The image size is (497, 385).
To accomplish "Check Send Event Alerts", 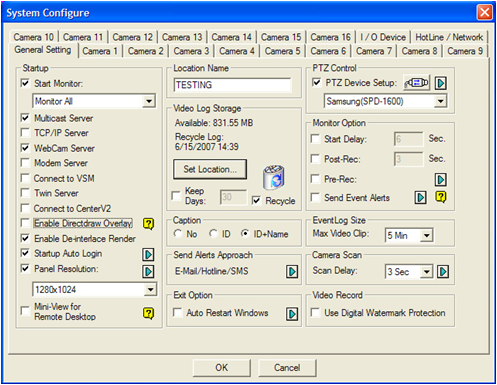I will tap(315, 197).
